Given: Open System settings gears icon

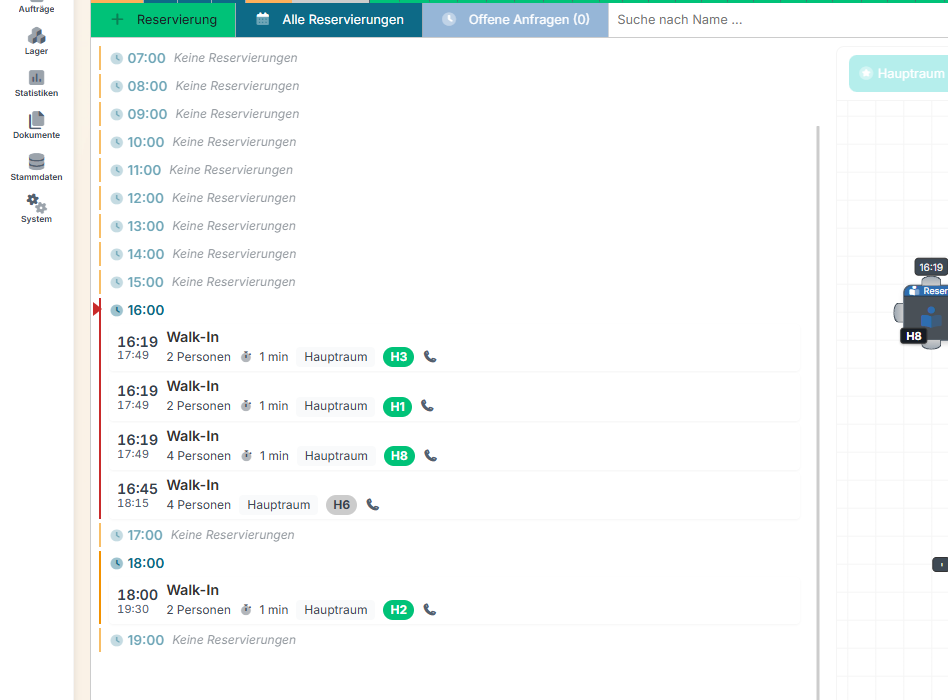Looking at the screenshot, I should [36, 203].
